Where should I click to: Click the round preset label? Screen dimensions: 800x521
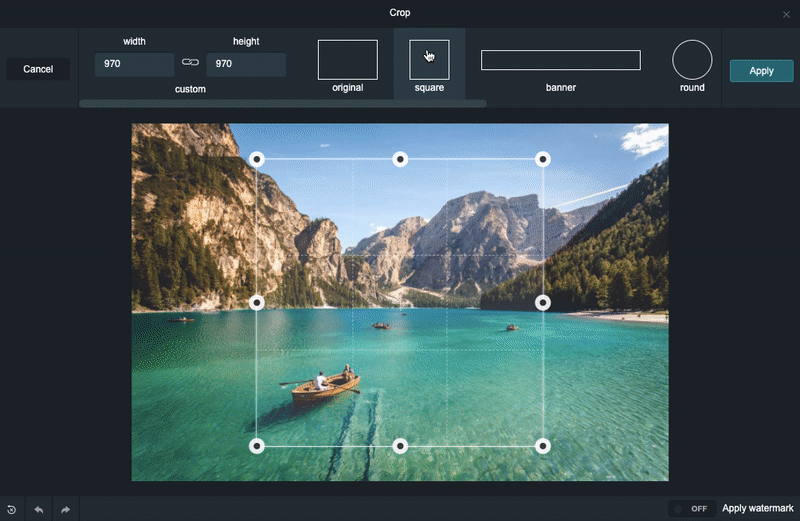coord(692,87)
